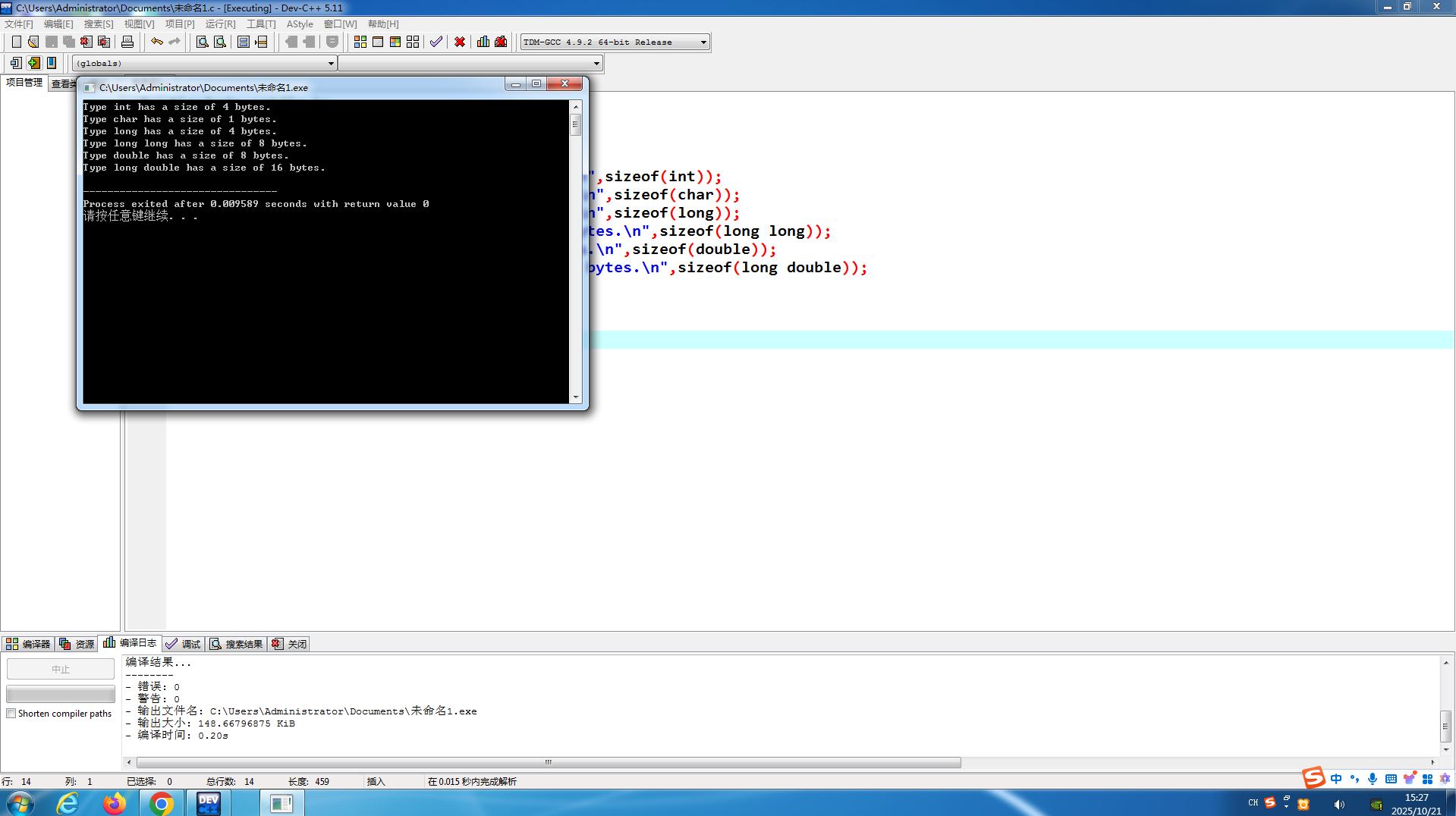This screenshot has width=1456, height=816.
Task: Open the Profile Analysis chart icon
Action: point(483,42)
